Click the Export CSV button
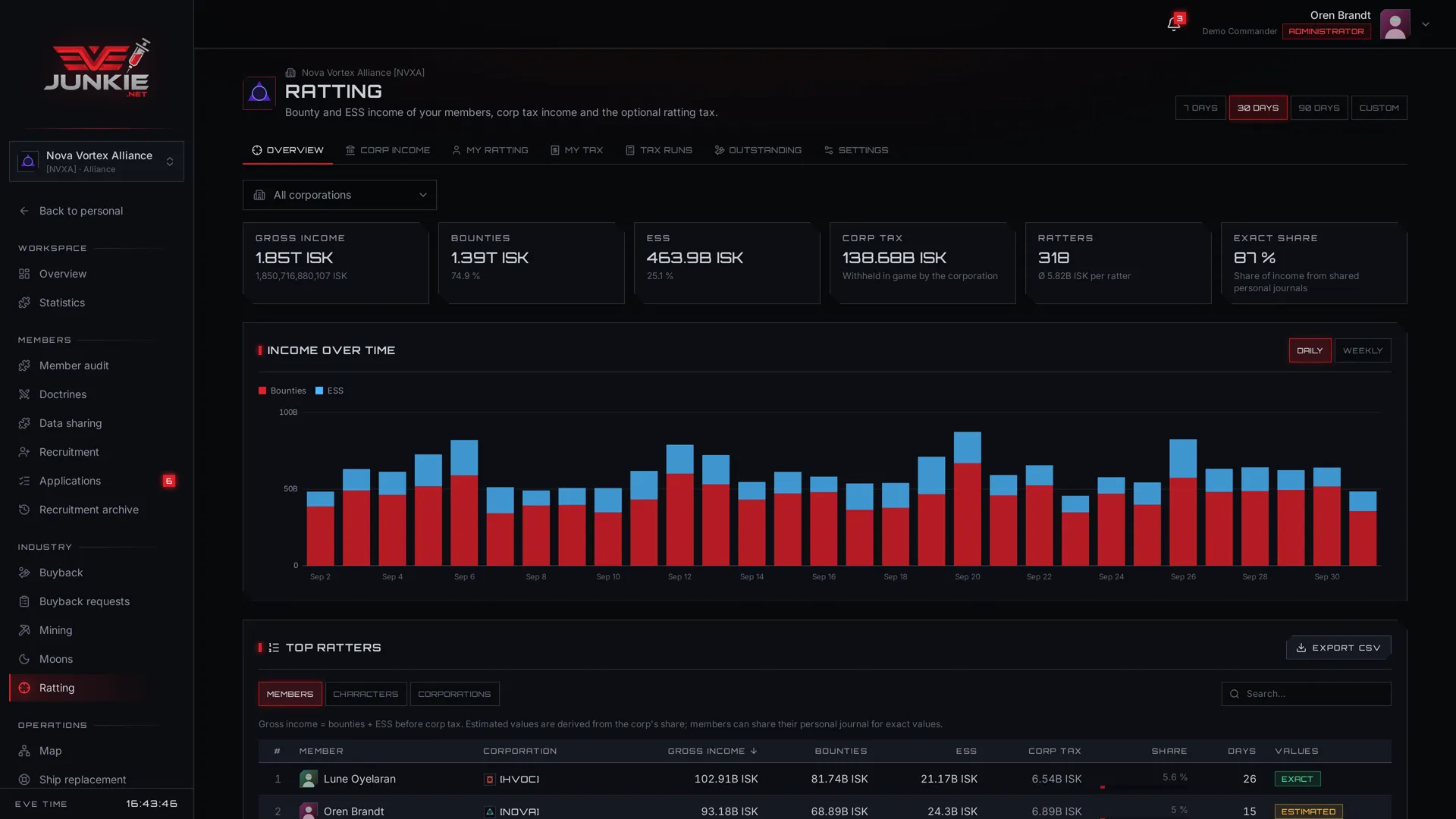 (1338, 648)
